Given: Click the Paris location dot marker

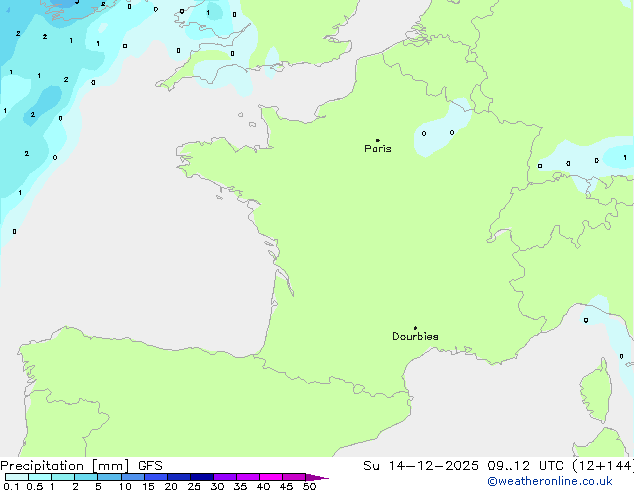Looking at the screenshot, I should click(x=378, y=140).
